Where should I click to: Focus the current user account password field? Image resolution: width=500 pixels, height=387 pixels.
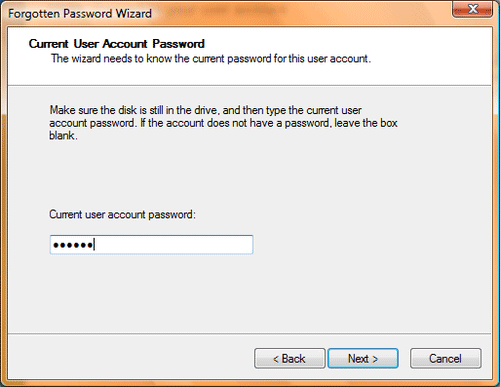[151, 245]
